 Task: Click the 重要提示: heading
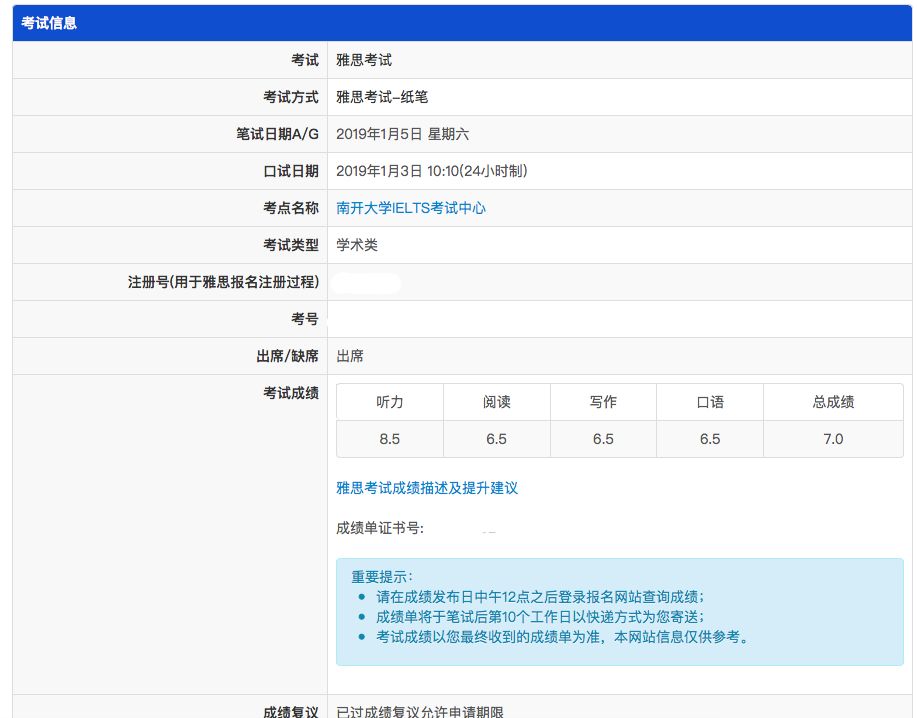pyautogui.click(x=382, y=577)
